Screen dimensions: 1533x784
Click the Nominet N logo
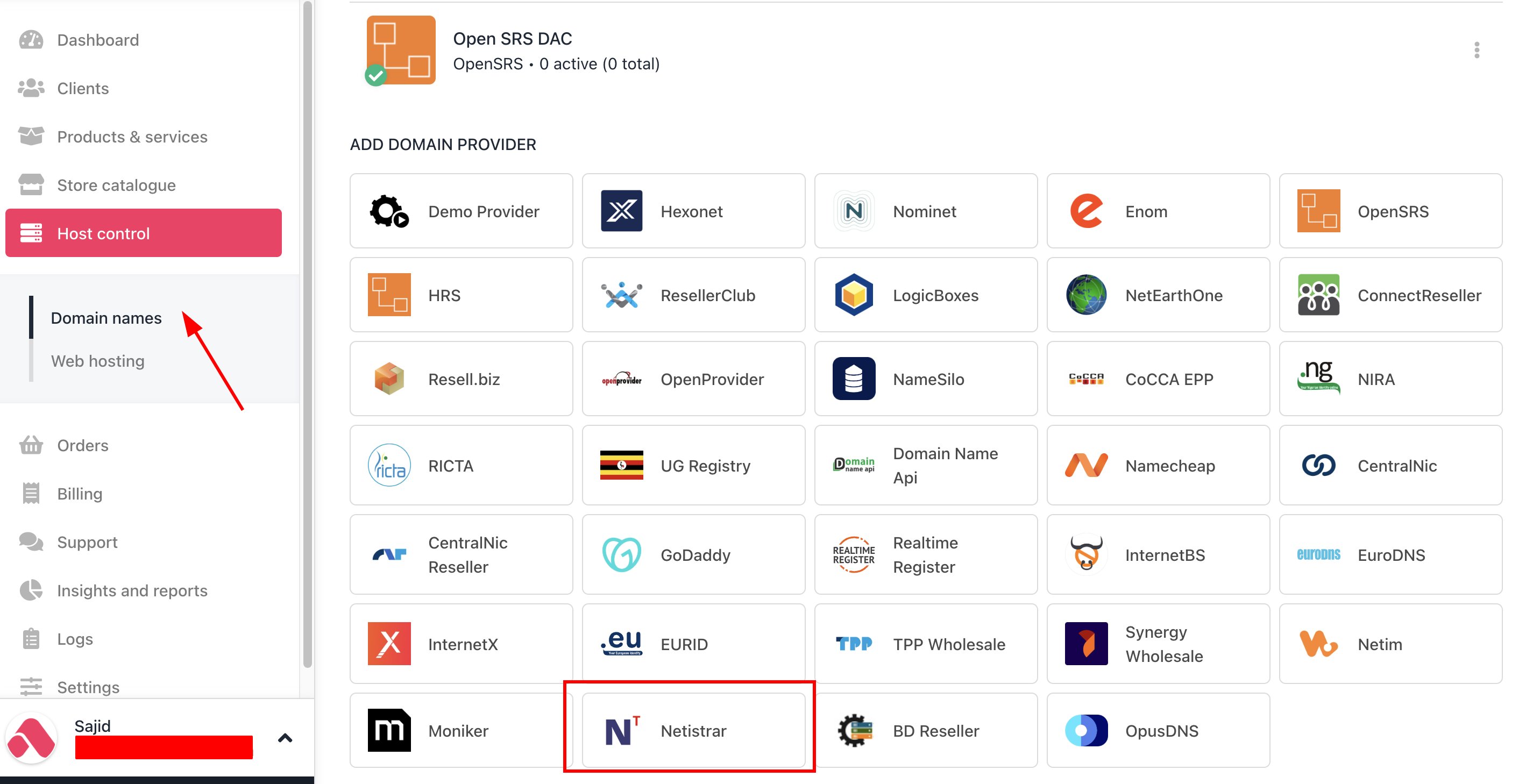coord(854,211)
